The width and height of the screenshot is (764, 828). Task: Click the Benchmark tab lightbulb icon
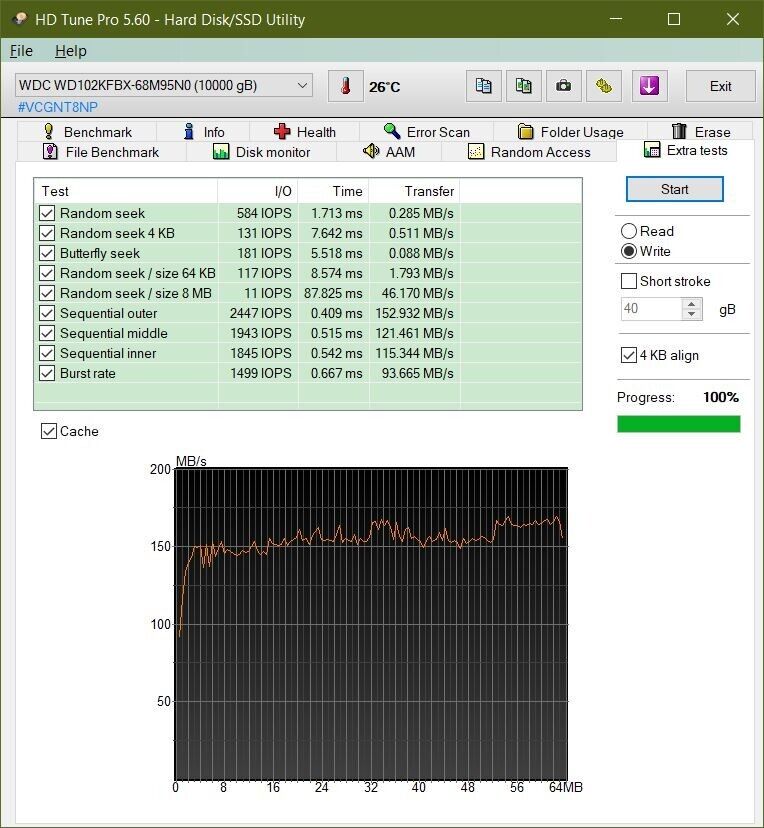point(48,131)
